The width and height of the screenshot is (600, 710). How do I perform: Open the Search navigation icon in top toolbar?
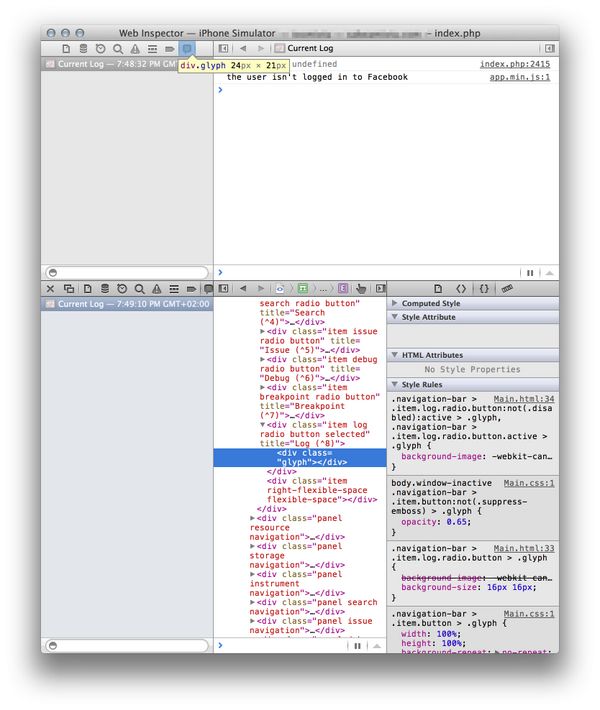point(118,48)
